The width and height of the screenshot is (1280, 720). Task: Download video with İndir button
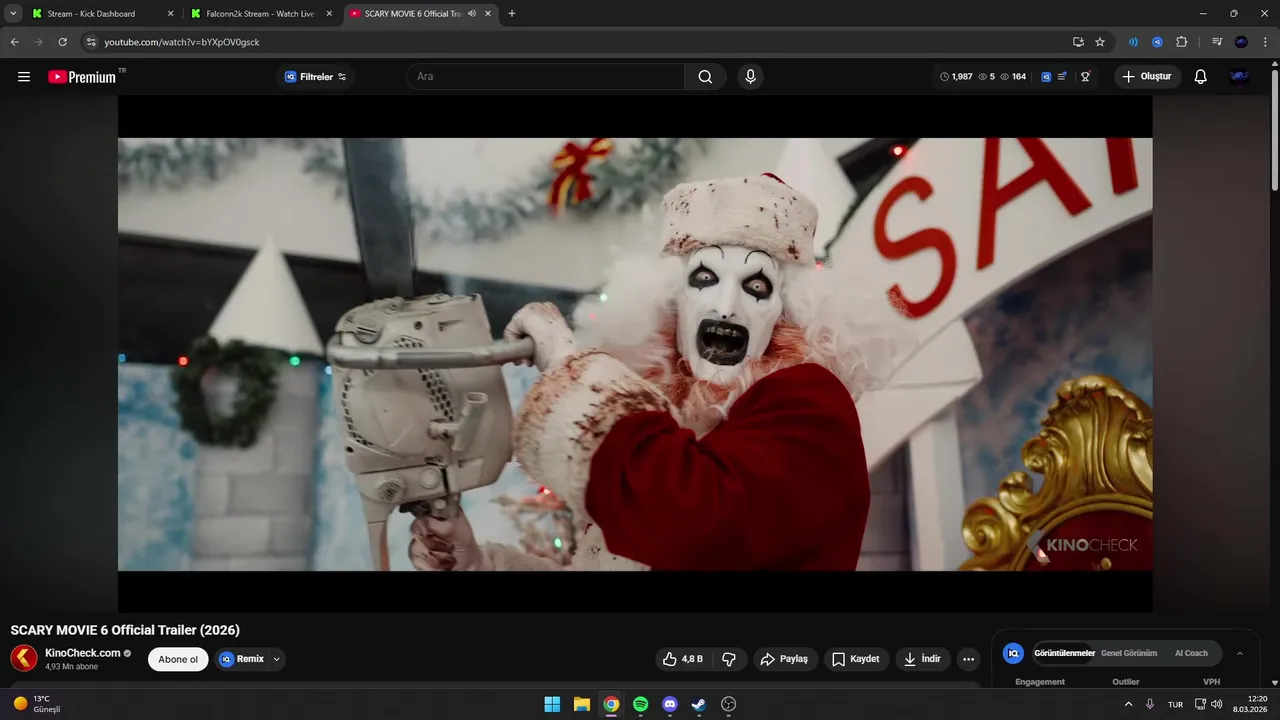pos(922,659)
